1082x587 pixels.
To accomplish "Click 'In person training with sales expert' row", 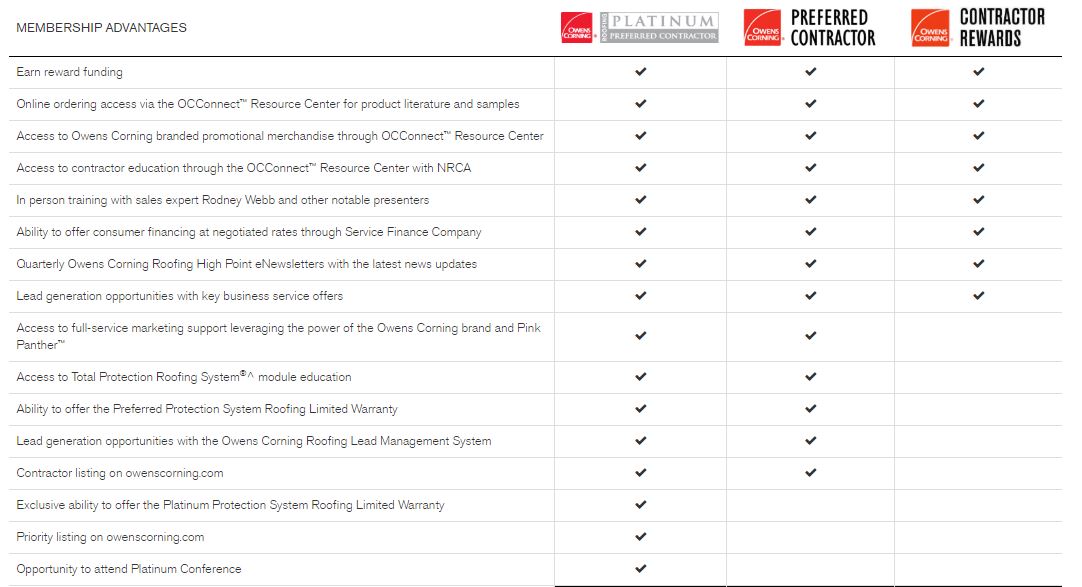I will 222,200.
